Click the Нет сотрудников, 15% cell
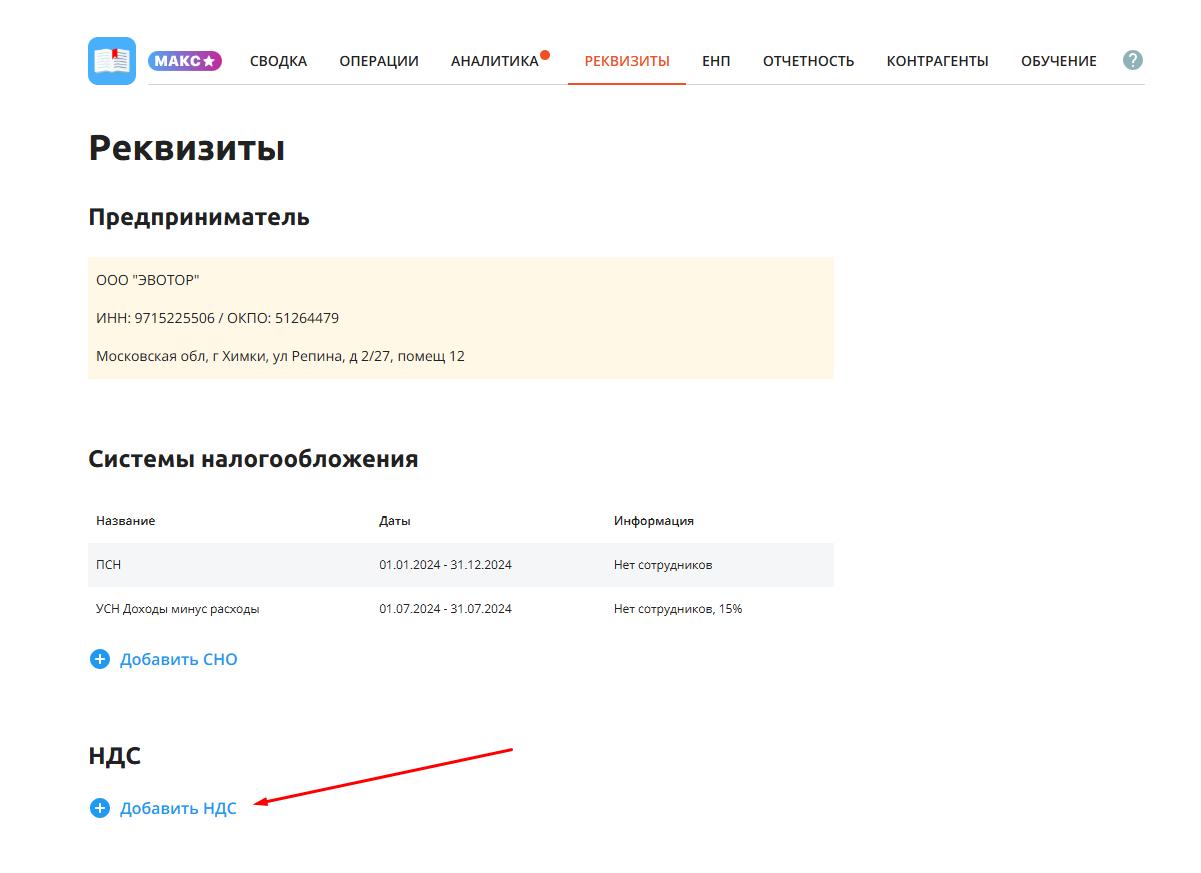The height and width of the screenshot is (873, 1201). (x=678, y=609)
